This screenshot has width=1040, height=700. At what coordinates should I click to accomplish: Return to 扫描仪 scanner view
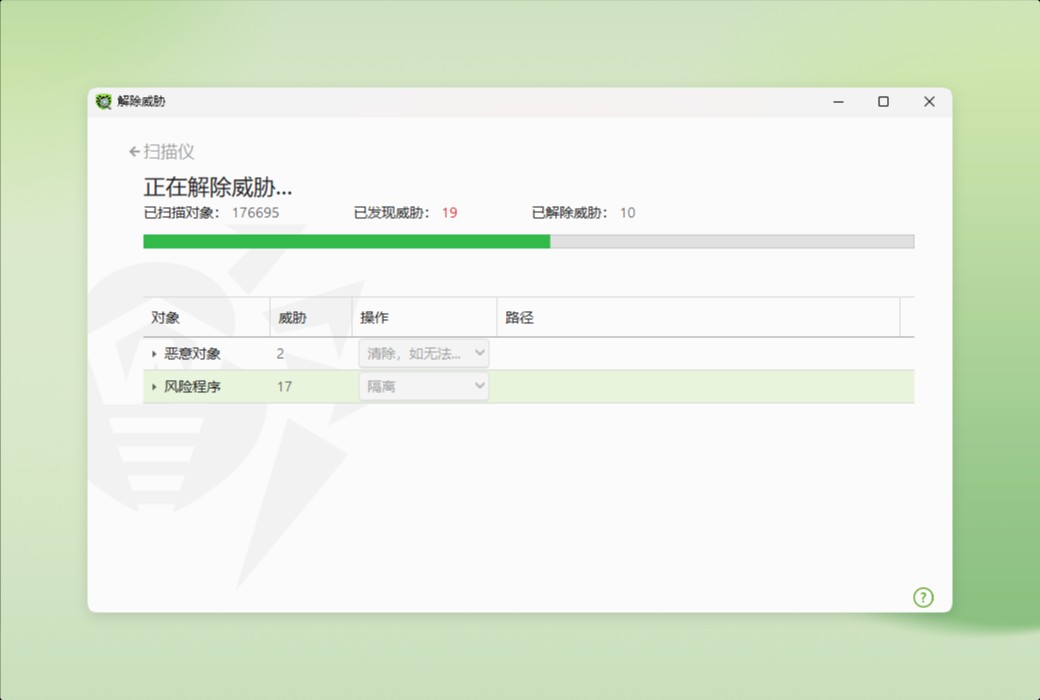click(x=168, y=151)
